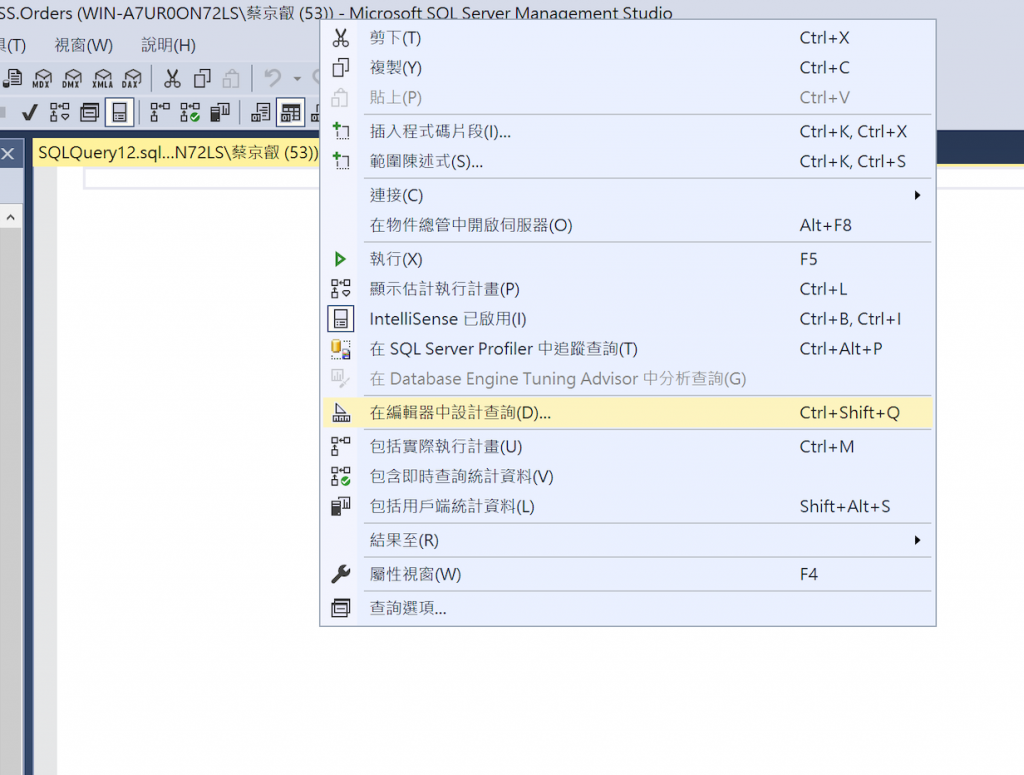Click the Shift+Alt+S shortcut text
This screenshot has height=775, width=1024.
tap(845, 507)
